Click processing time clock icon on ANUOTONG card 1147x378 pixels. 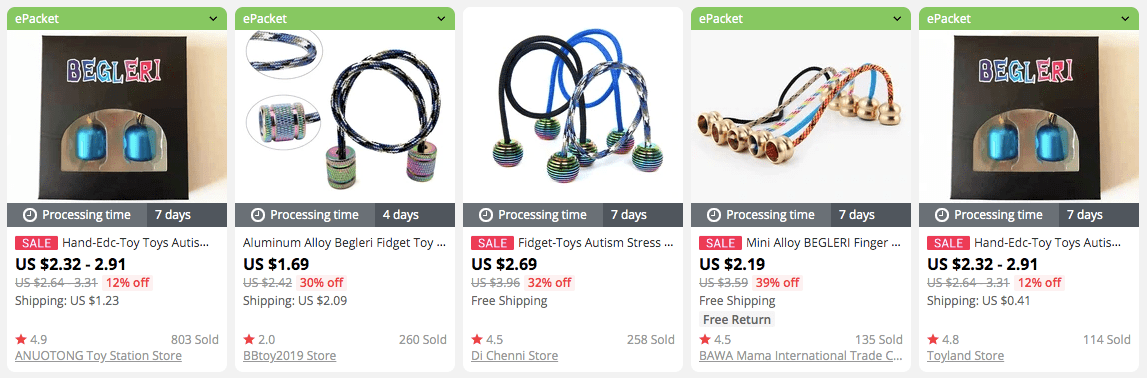pos(30,215)
